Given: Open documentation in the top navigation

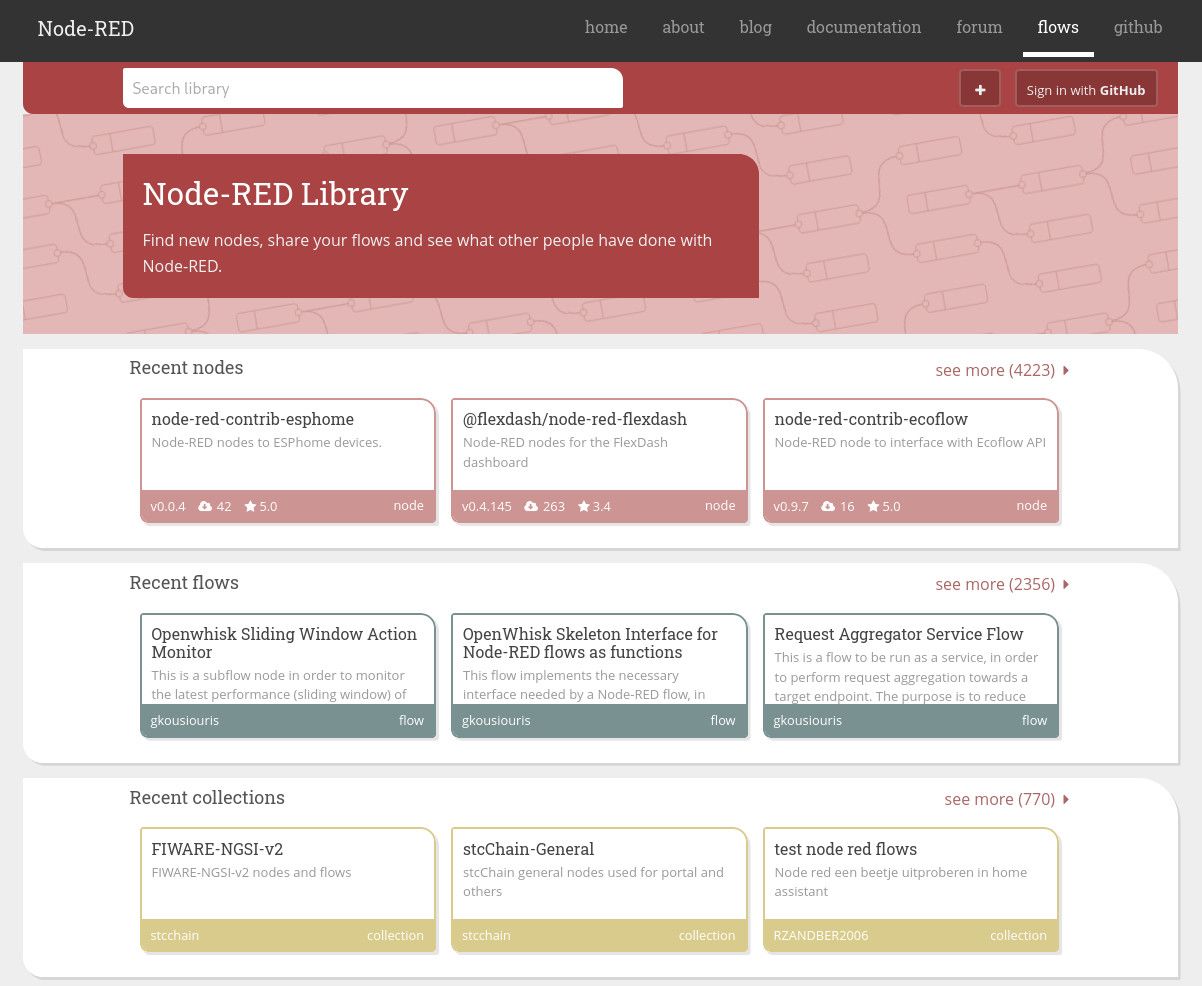Looking at the screenshot, I should coord(864,28).
